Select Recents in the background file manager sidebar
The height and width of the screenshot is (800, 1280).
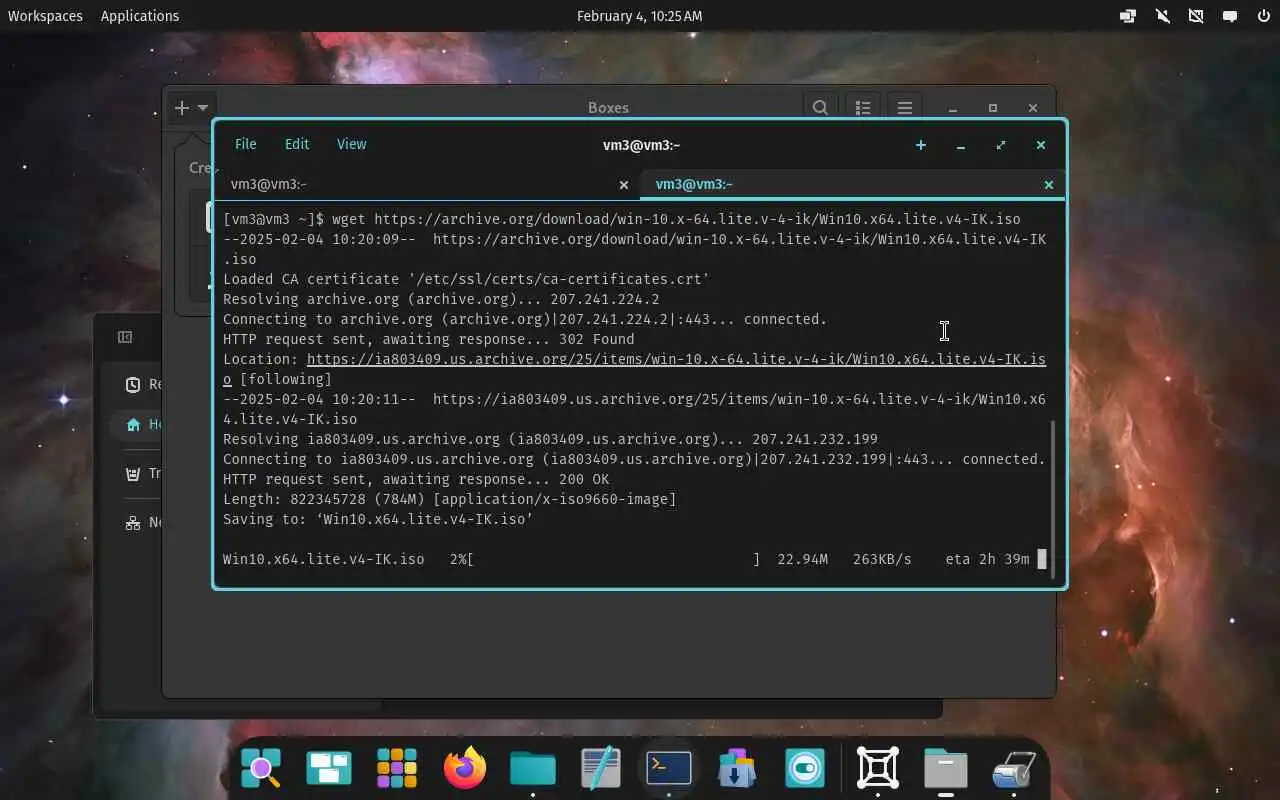pyautogui.click(x=145, y=384)
